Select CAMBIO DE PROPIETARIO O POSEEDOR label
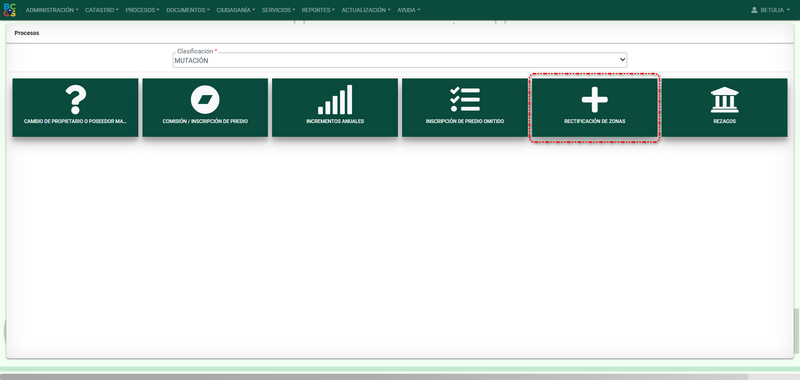The width and height of the screenshot is (800, 380). point(76,121)
